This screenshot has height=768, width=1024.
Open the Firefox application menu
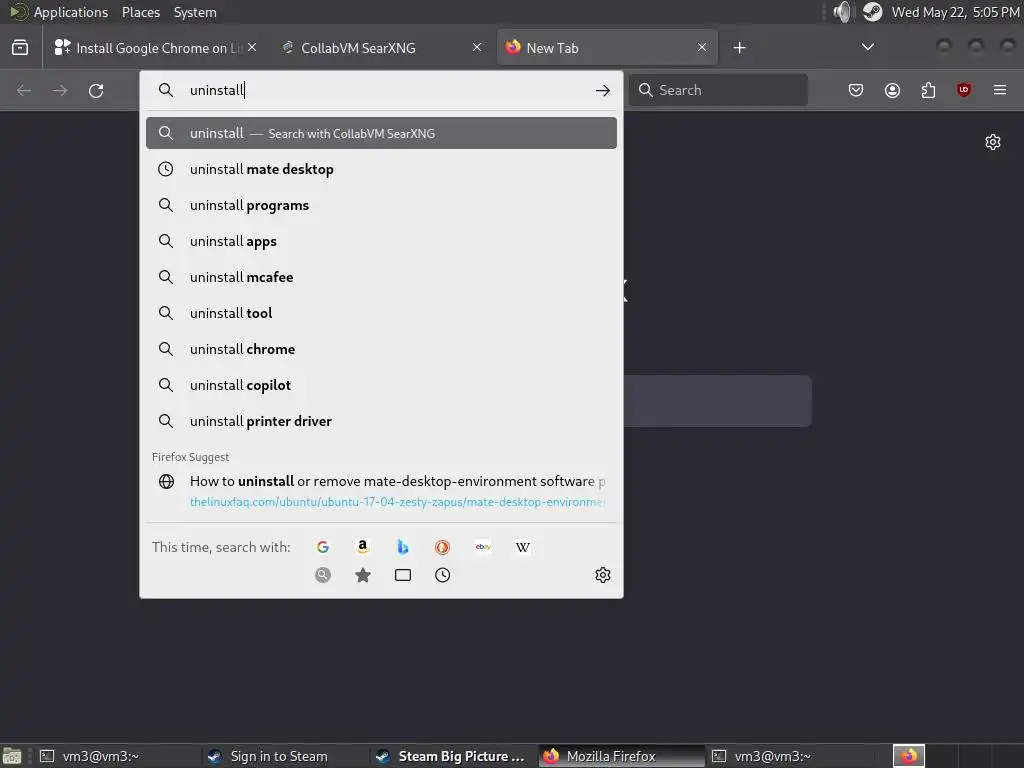click(x=1000, y=90)
